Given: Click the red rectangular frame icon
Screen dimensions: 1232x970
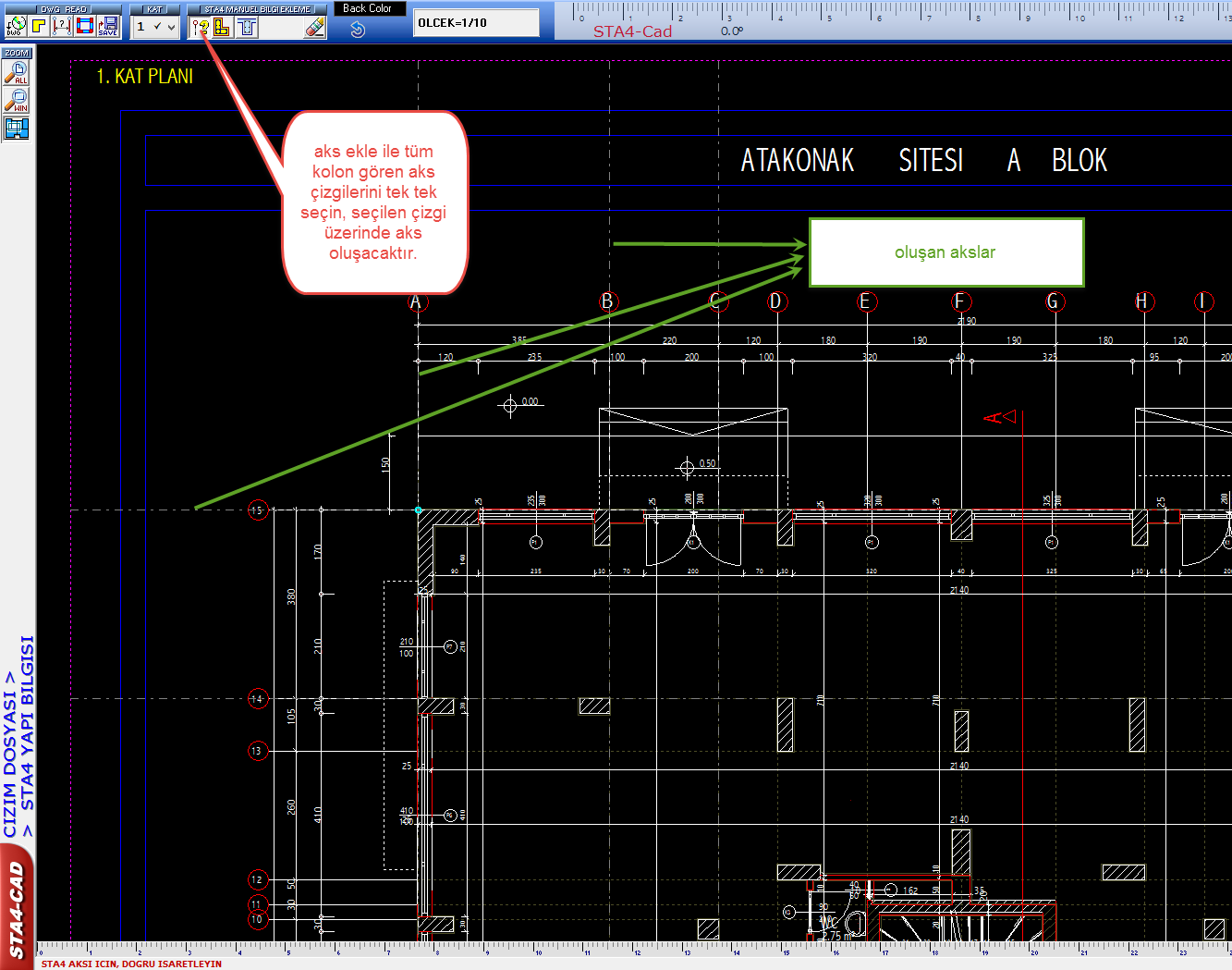Looking at the screenshot, I should (85, 27).
